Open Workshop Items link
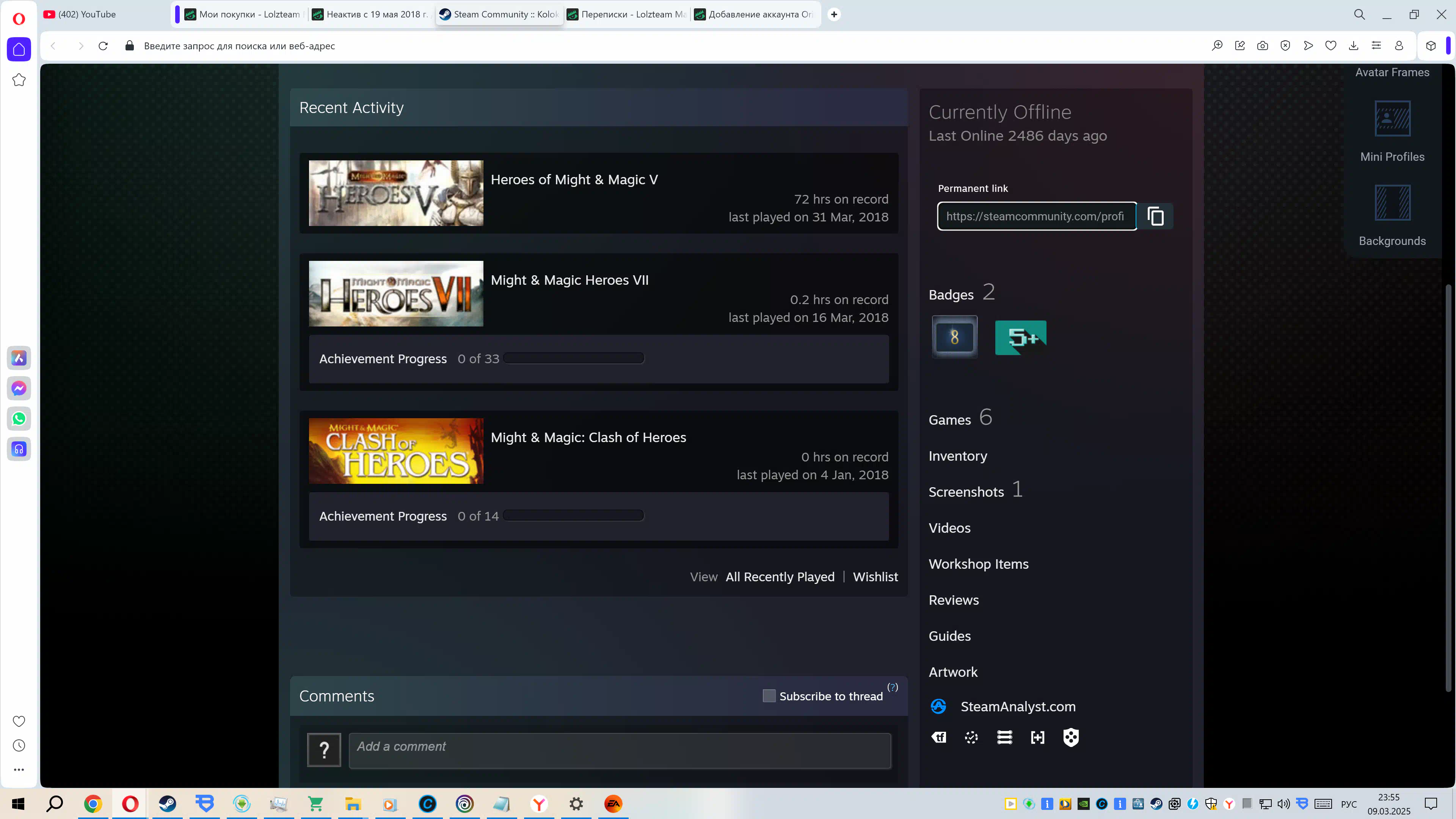This screenshot has width=1456, height=819. [978, 564]
